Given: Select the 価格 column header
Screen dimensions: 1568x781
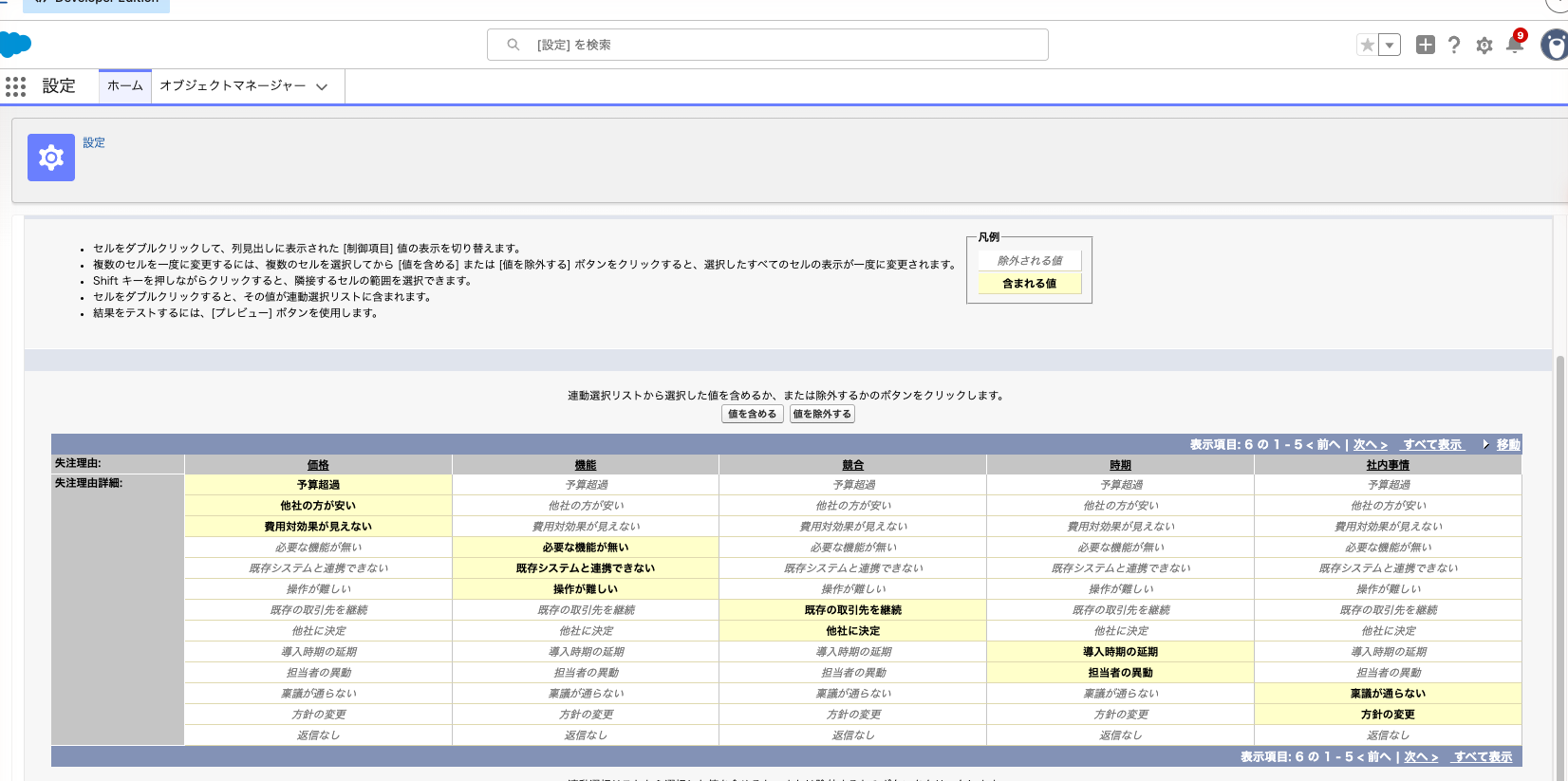Looking at the screenshot, I should (318, 465).
